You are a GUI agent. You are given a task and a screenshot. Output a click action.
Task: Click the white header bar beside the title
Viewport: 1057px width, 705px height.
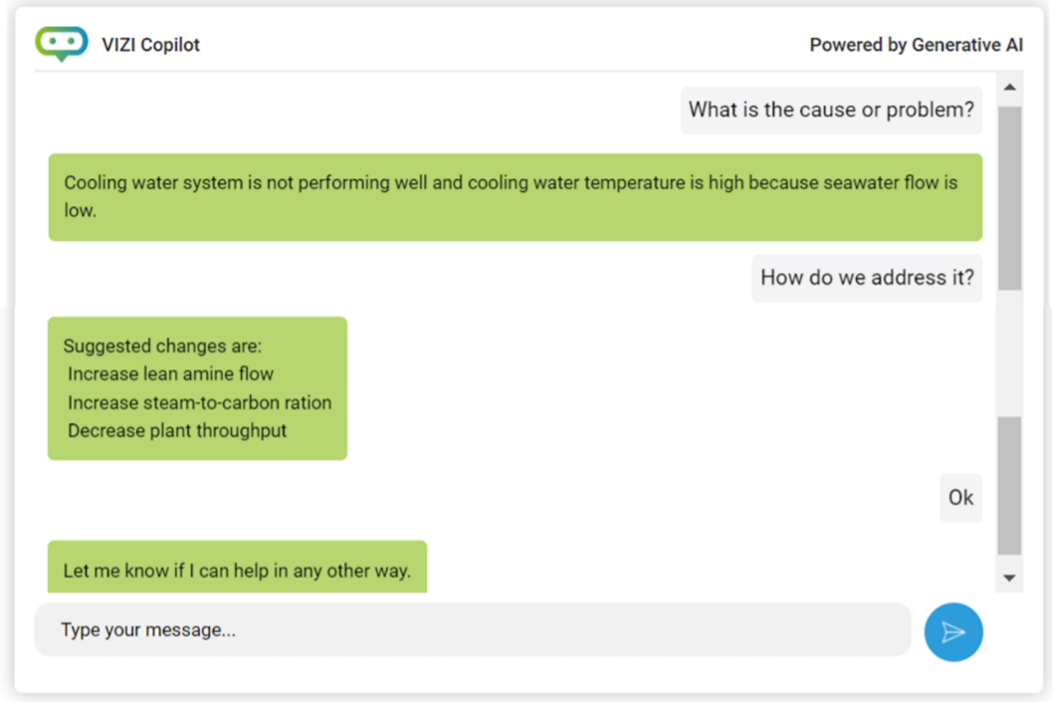pyautogui.click(x=500, y=45)
